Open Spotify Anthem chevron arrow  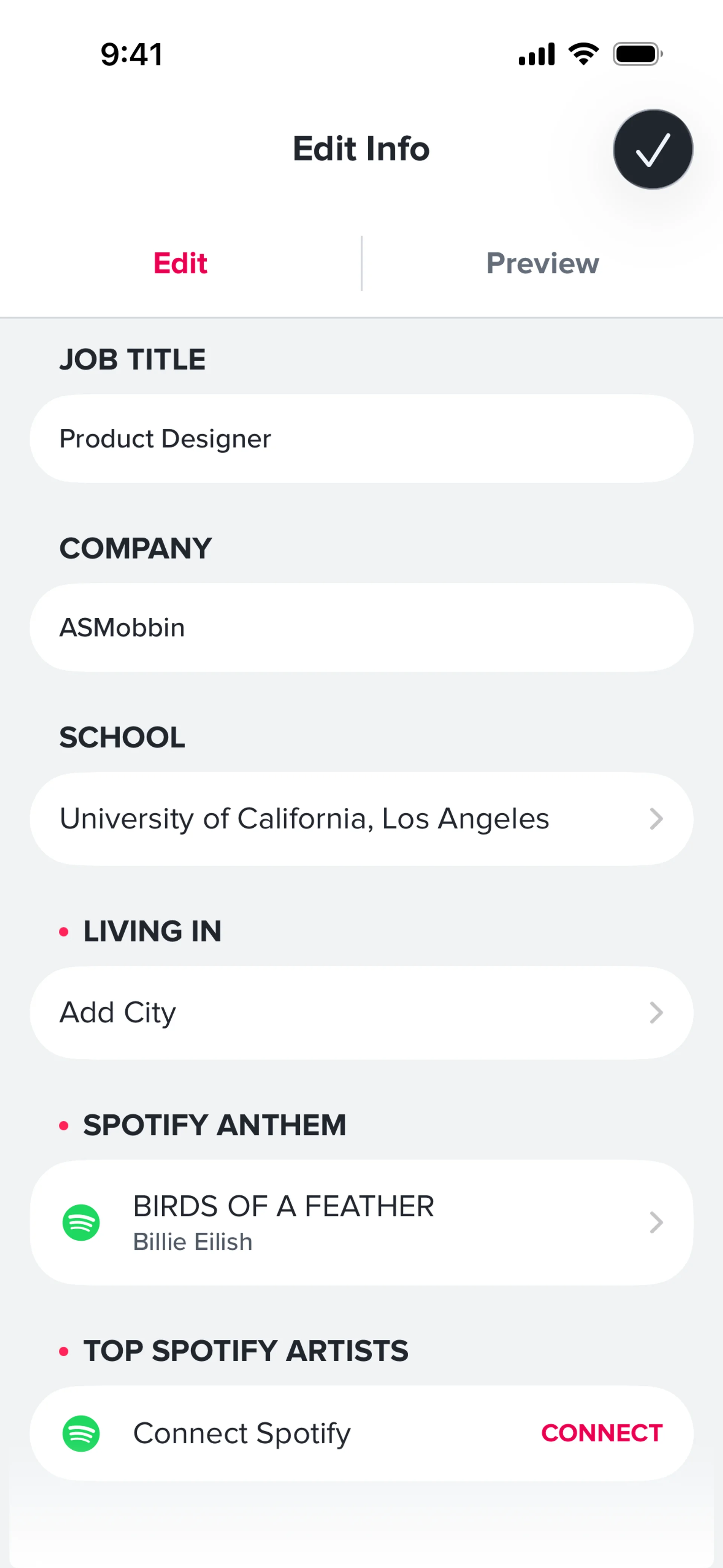656,1222
